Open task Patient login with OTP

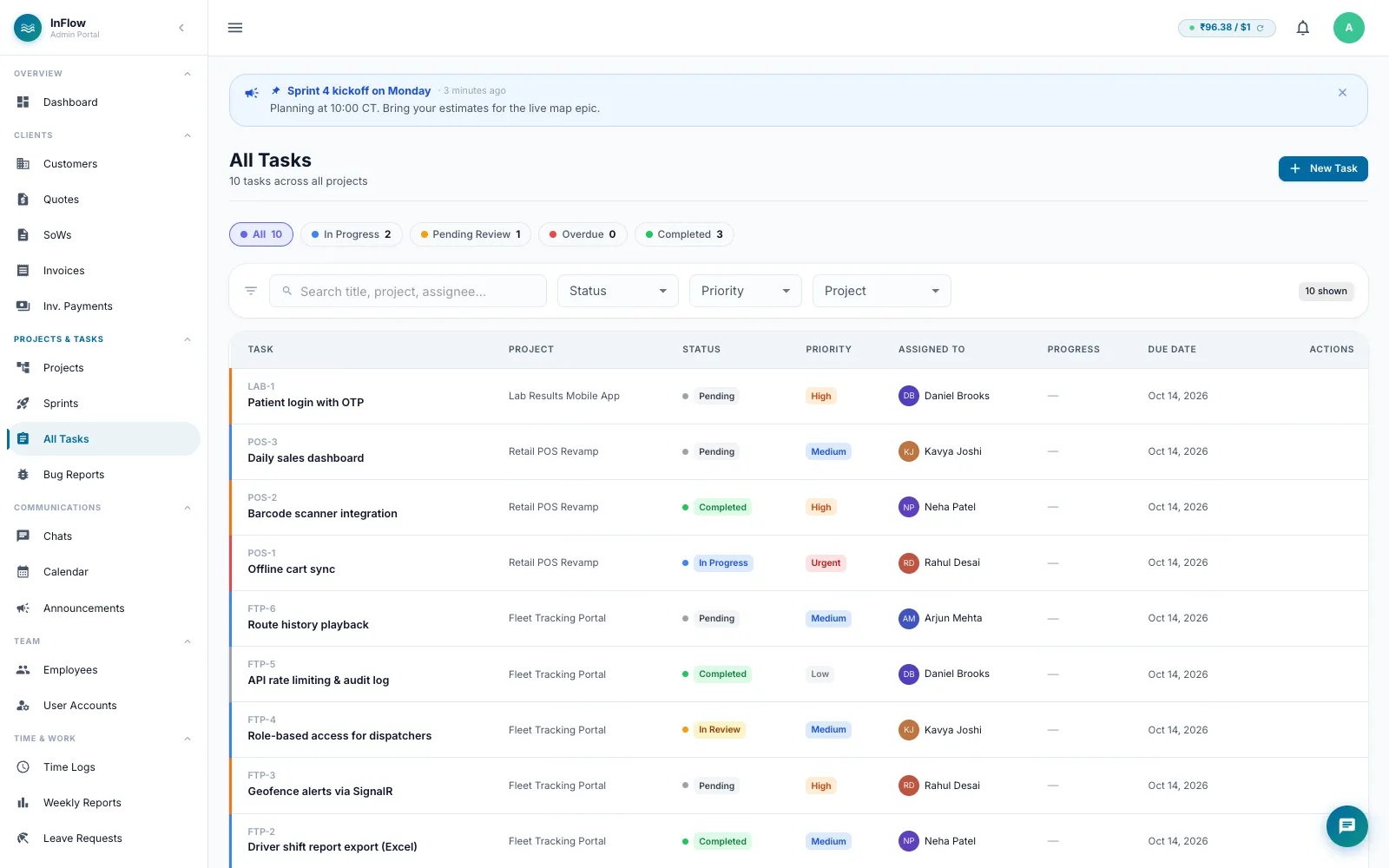pyautogui.click(x=306, y=403)
